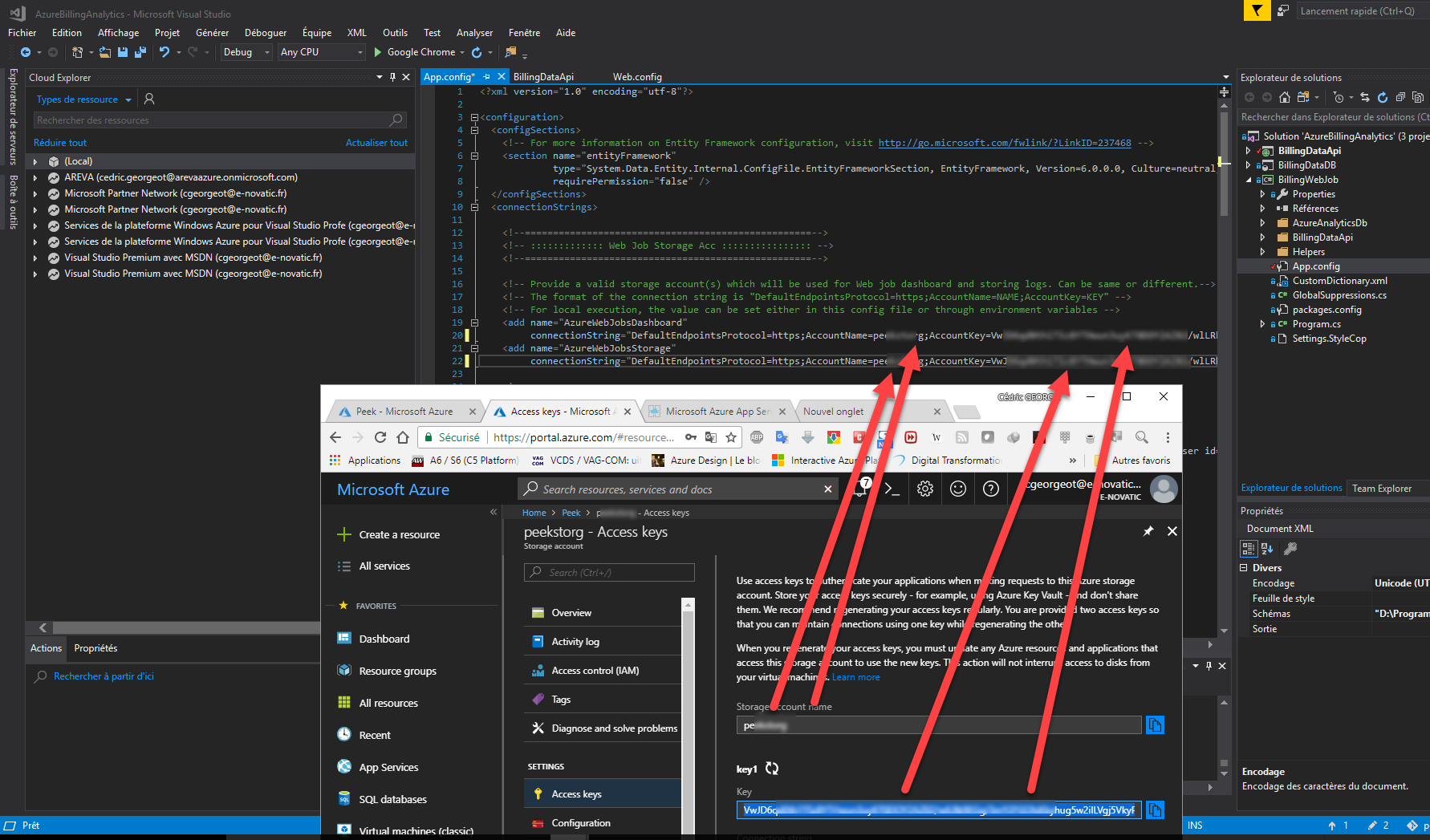This screenshot has height=840, width=1430.
Task: Collapse the Azure left sidebar chevron
Action: 493,512
